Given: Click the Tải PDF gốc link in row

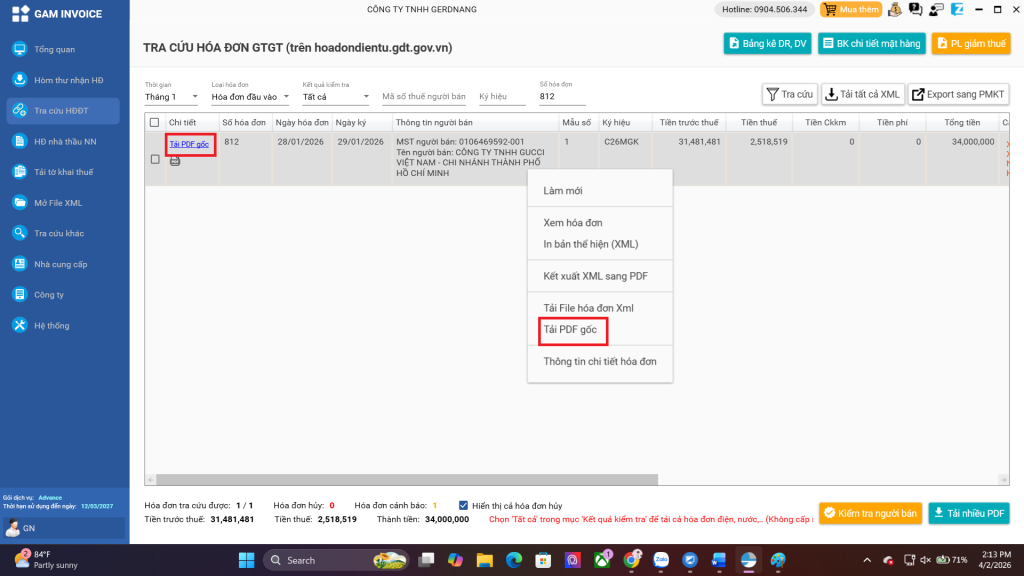Looking at the screenshot, I should coord(189,144).
